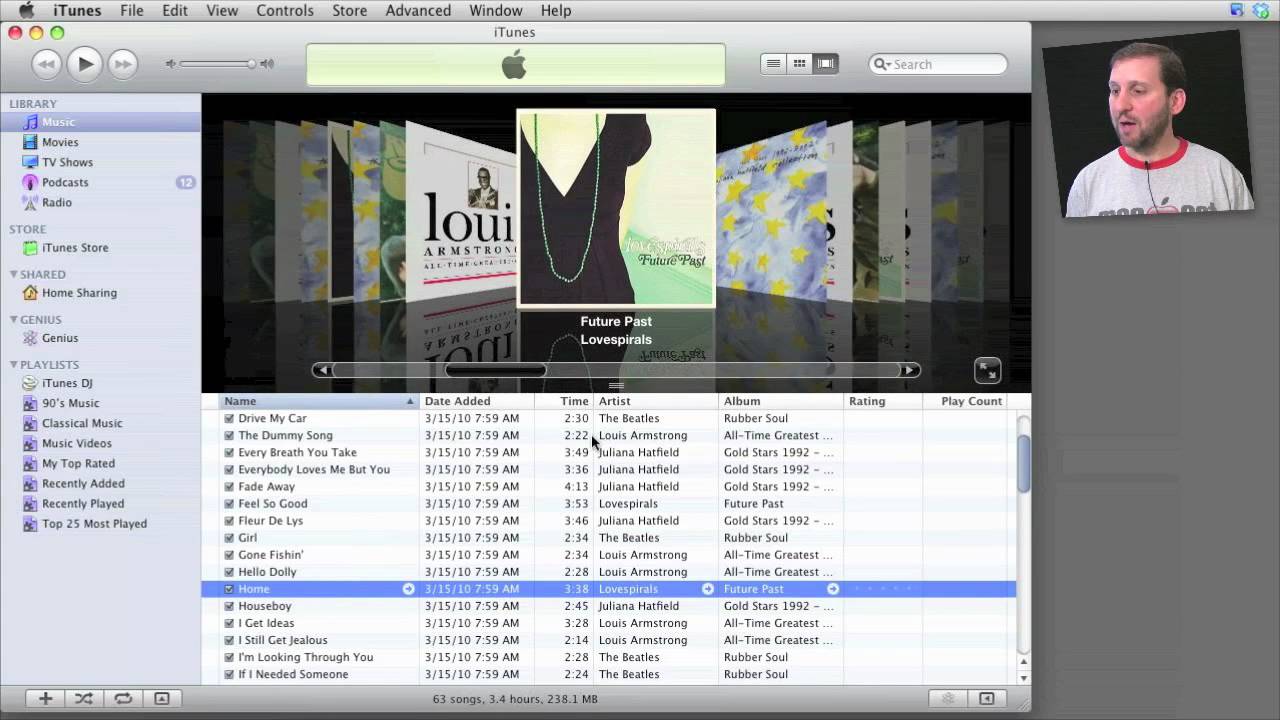The image size is (1280, 720).
Task: Click the Create Playlist plus button
Action: tap(45, 699)
